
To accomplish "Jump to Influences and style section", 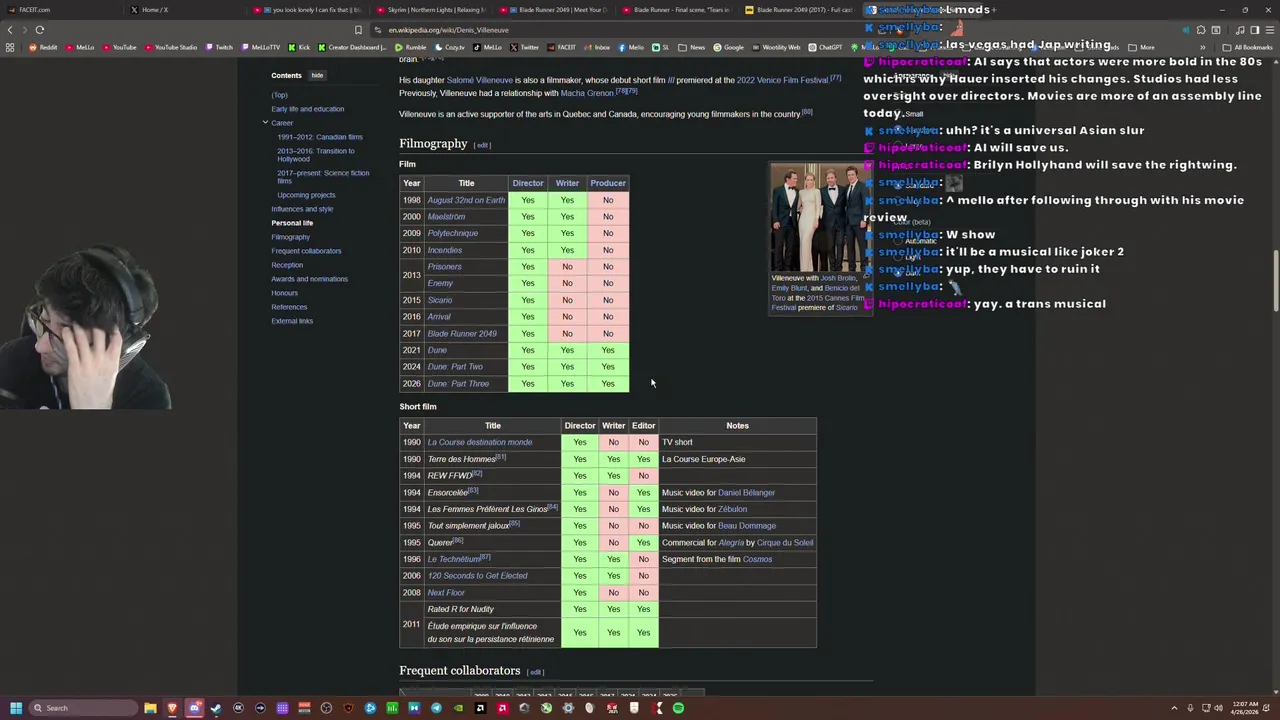I will (x=302, y=209).
